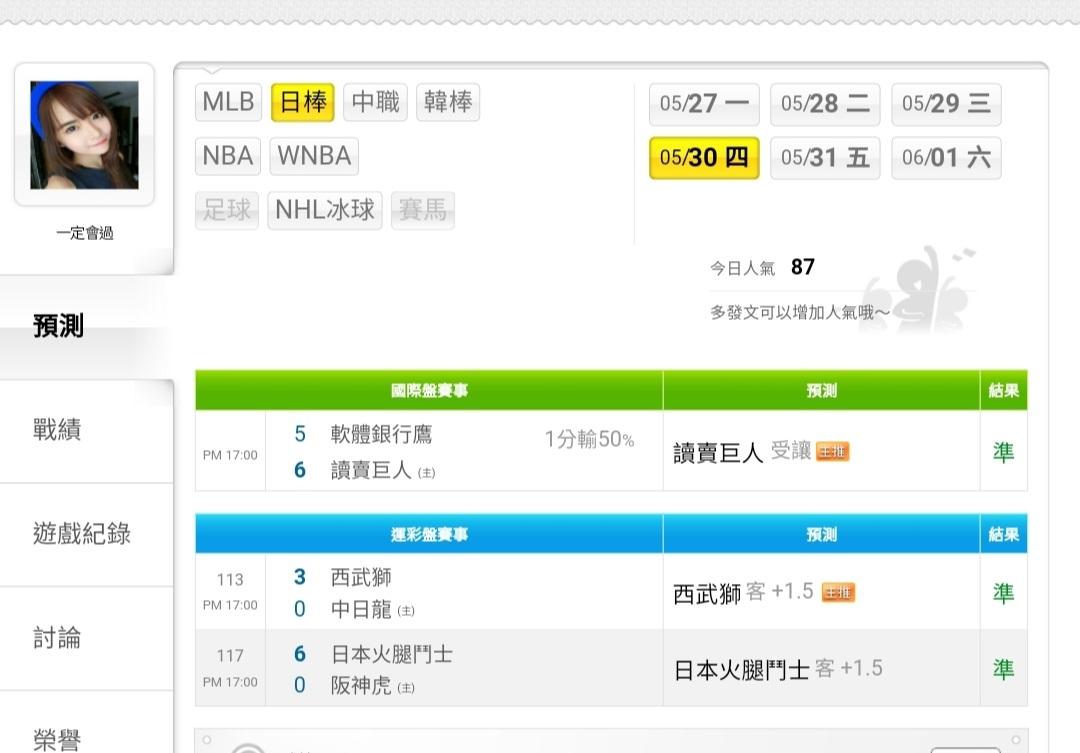Open the 預測 sidebar section
The width and height of the screenshot is (1080, 753).
86,327
